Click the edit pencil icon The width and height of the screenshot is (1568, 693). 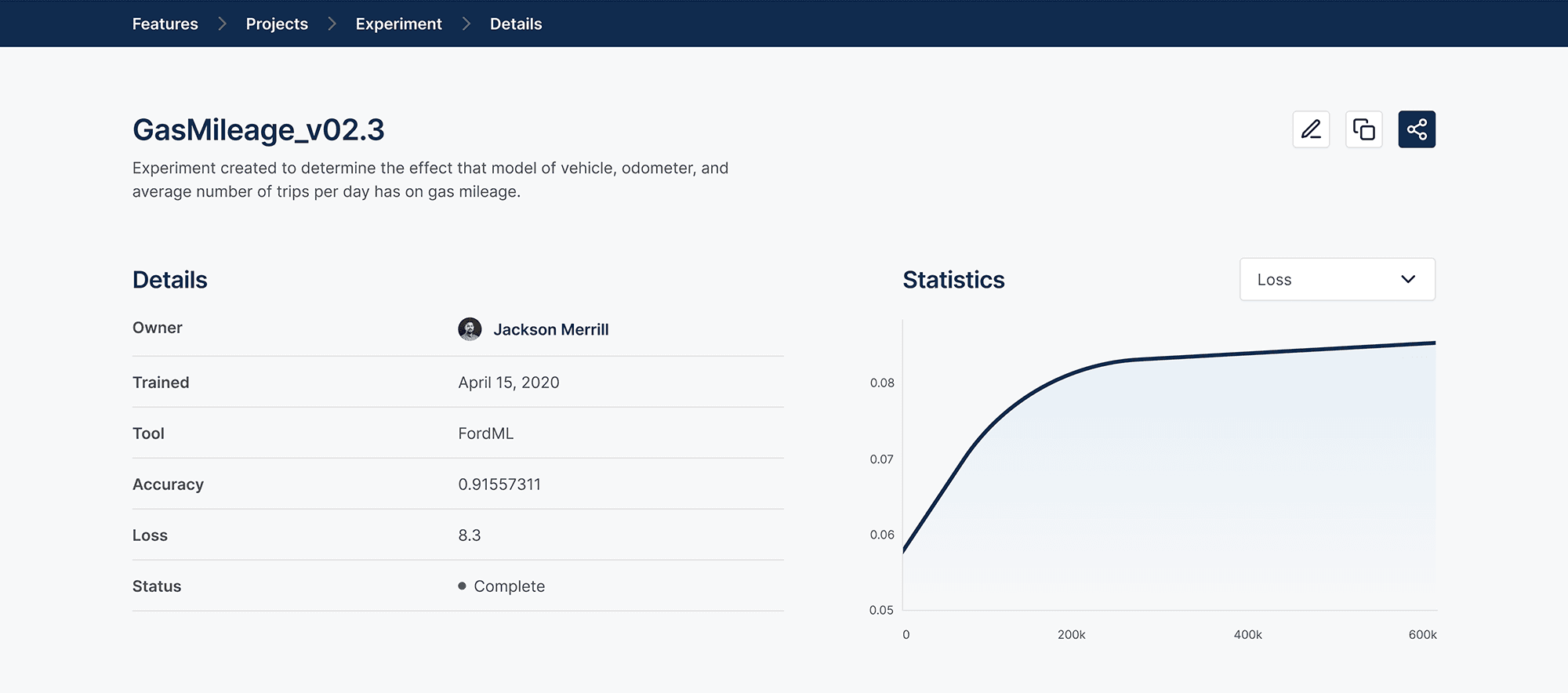tap(1311, 129)
